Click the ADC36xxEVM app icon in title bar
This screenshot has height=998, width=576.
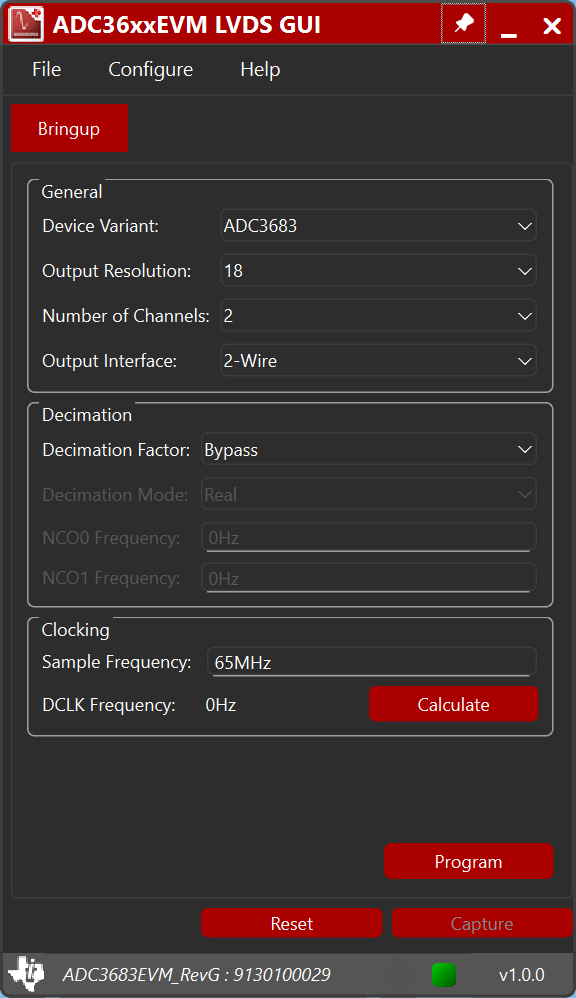tap(26, 23)
